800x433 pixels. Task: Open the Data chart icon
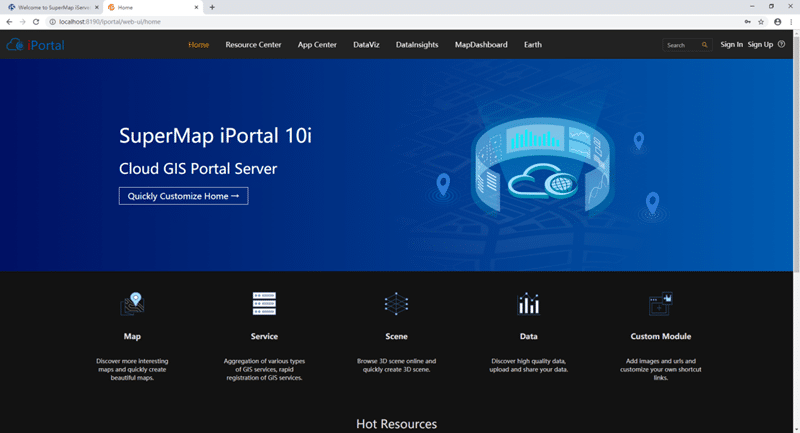[x=529, y=303]
